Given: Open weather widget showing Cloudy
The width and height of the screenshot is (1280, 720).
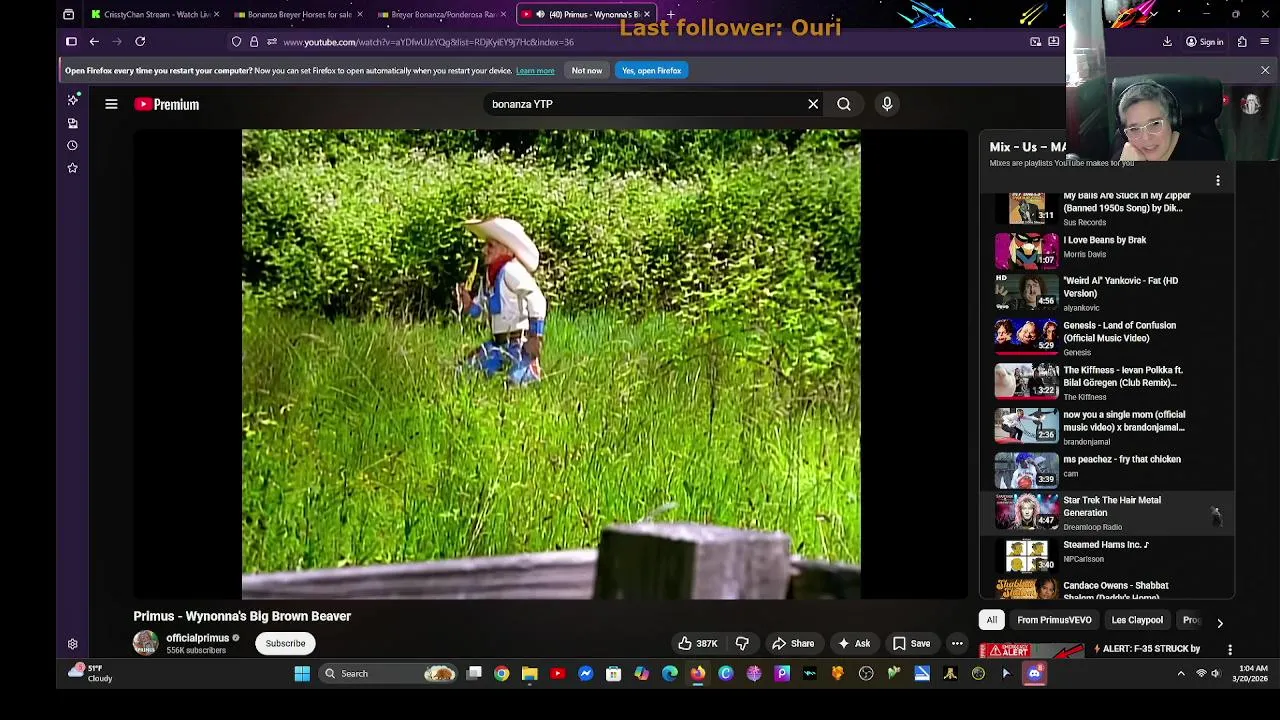Looking at the screenshot, I should coord(90,673).
